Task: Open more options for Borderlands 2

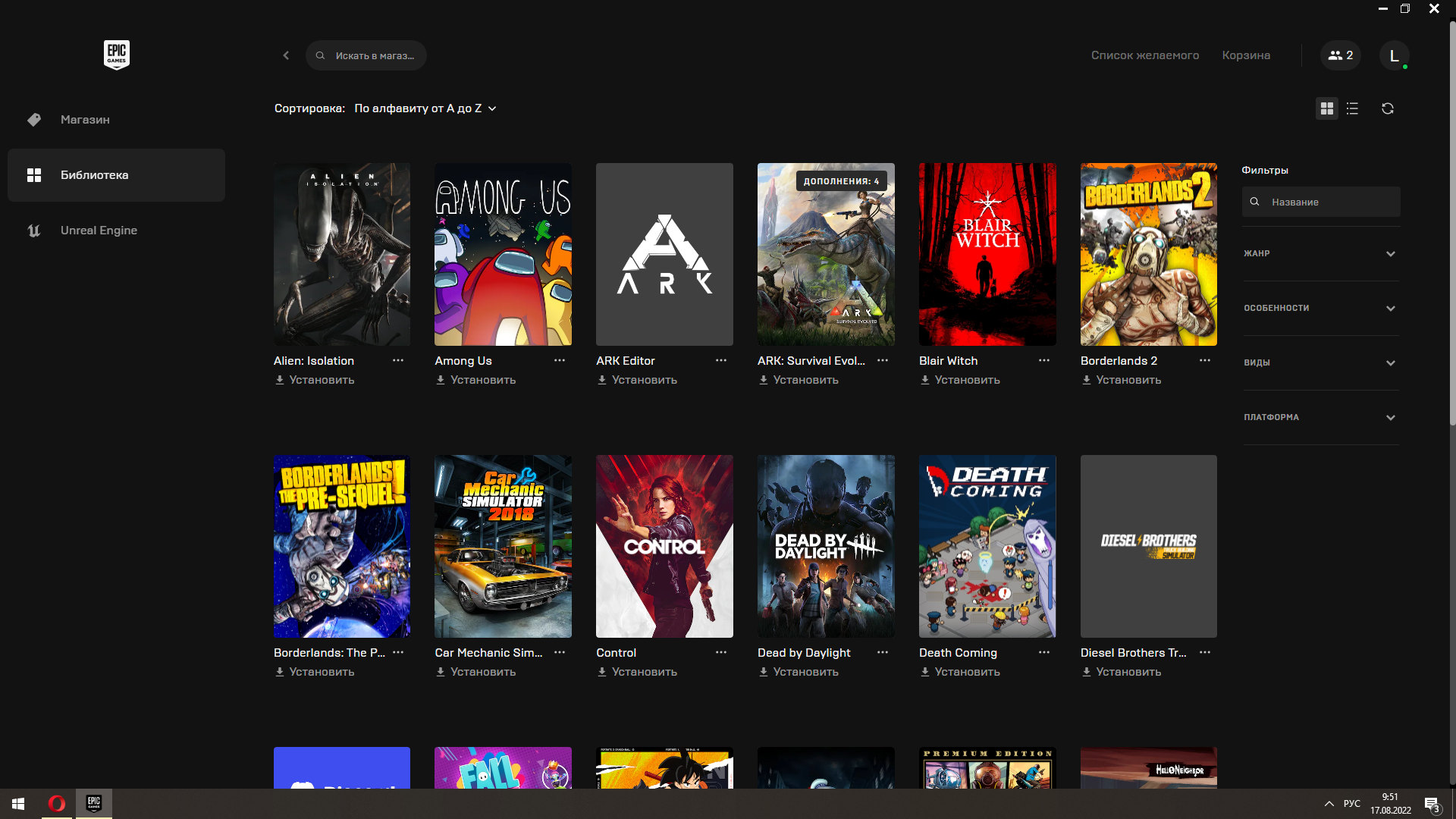Action: coord(1205,360)
